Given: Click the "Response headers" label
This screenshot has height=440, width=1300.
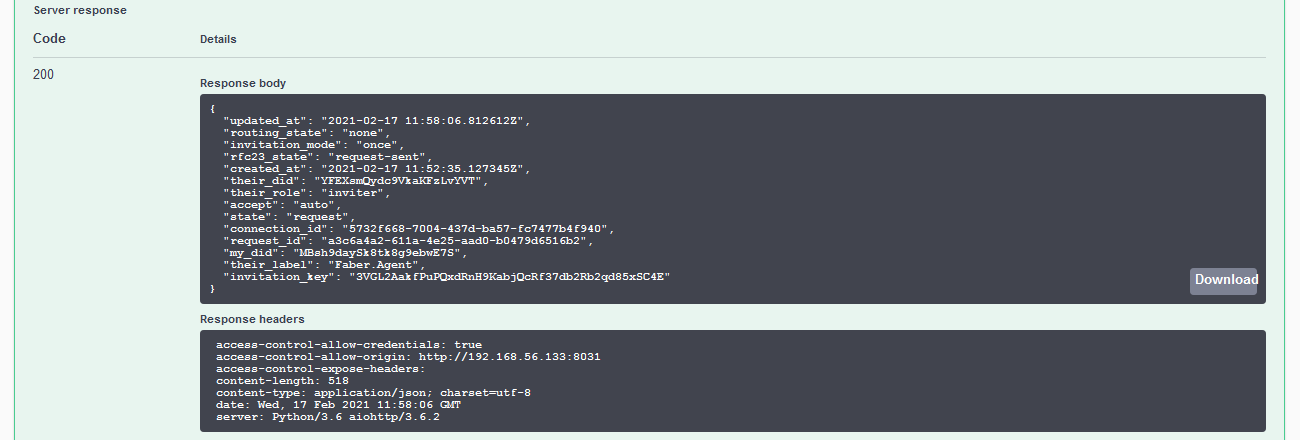Looking at the screenshot, I should point(252,319).
